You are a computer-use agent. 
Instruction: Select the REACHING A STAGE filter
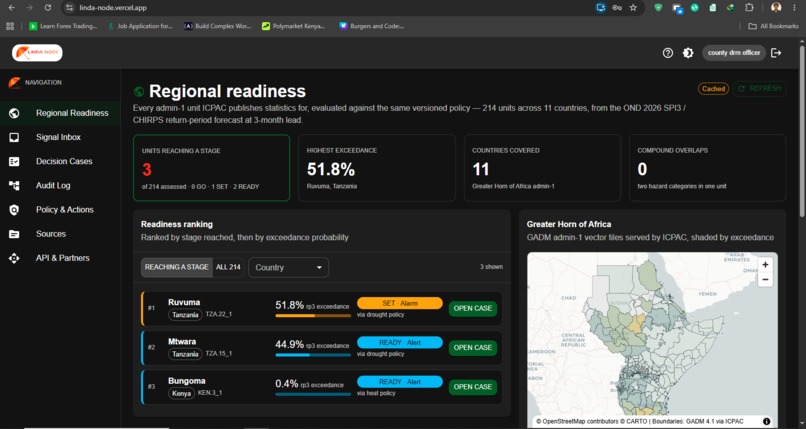tap(176, 267)
